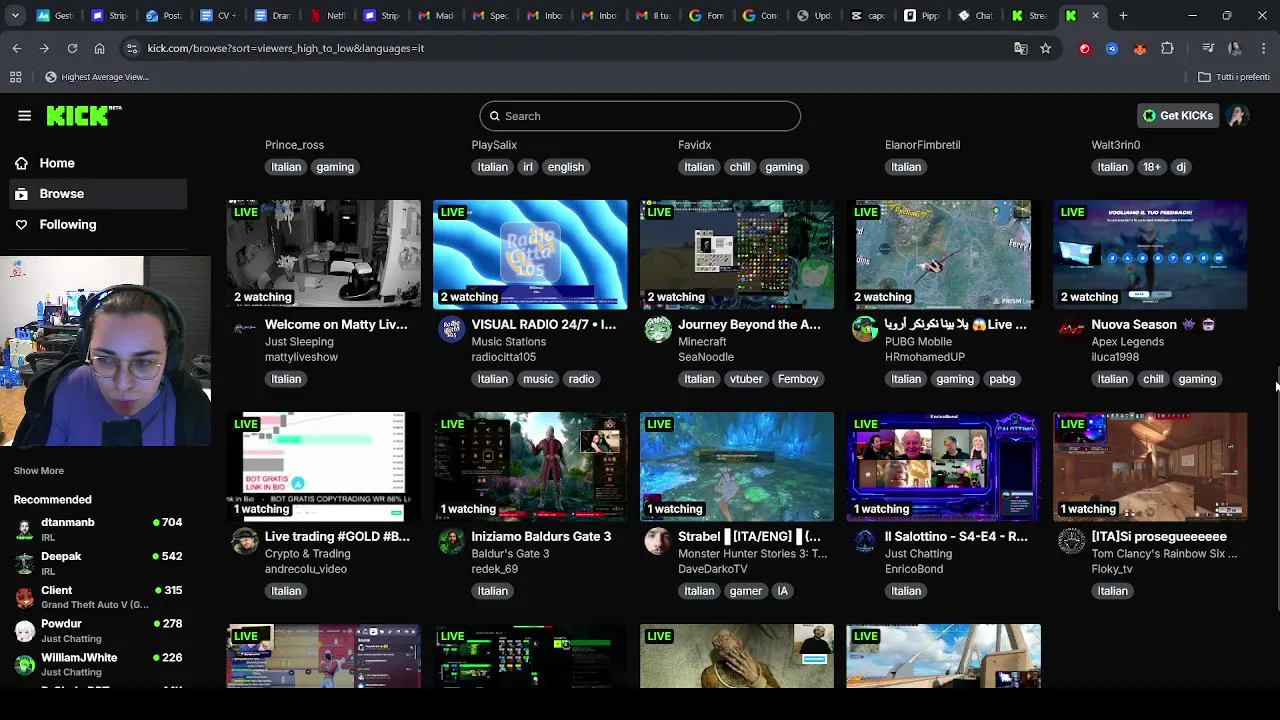
Task: Open VISUAL RADIO 24/7 stream thumbnail
Action: (530, 255)
